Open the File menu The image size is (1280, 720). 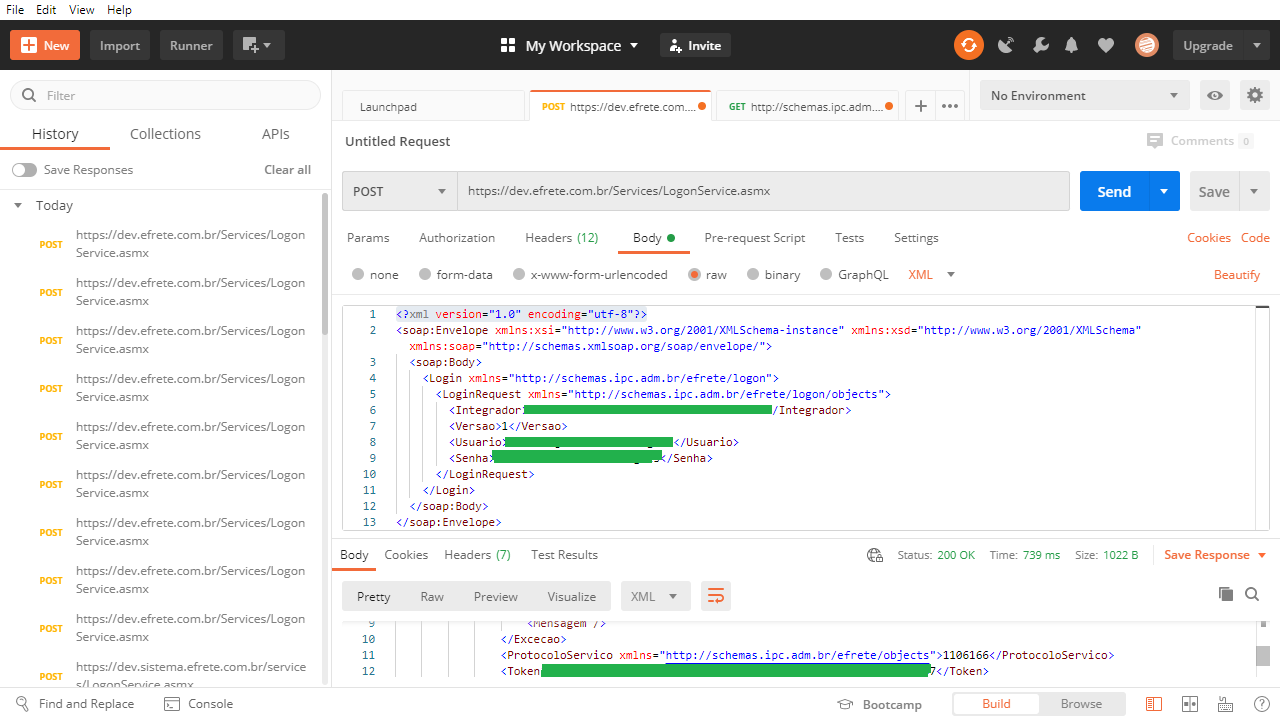click(x=15, y=9)
